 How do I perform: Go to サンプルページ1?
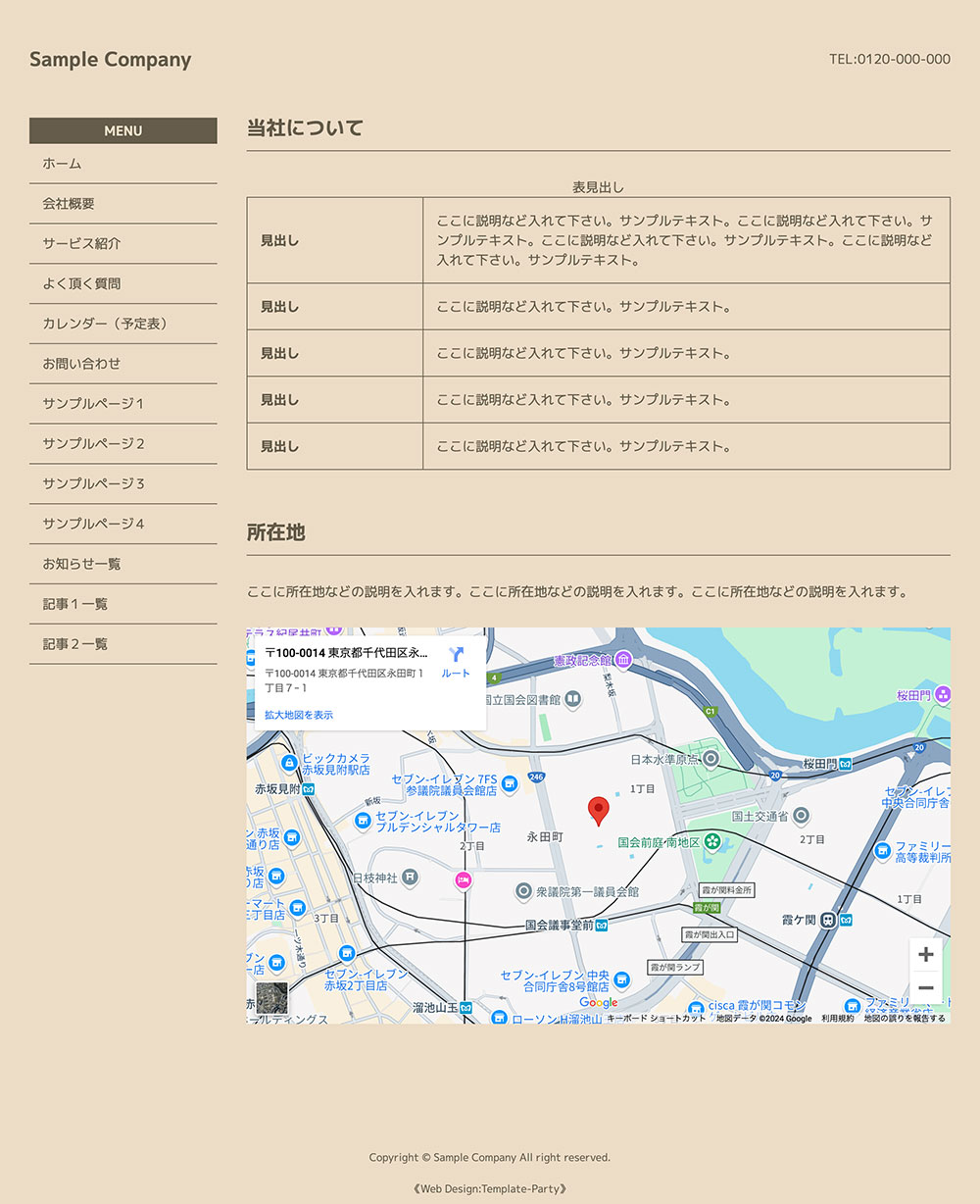pos(123,404)
